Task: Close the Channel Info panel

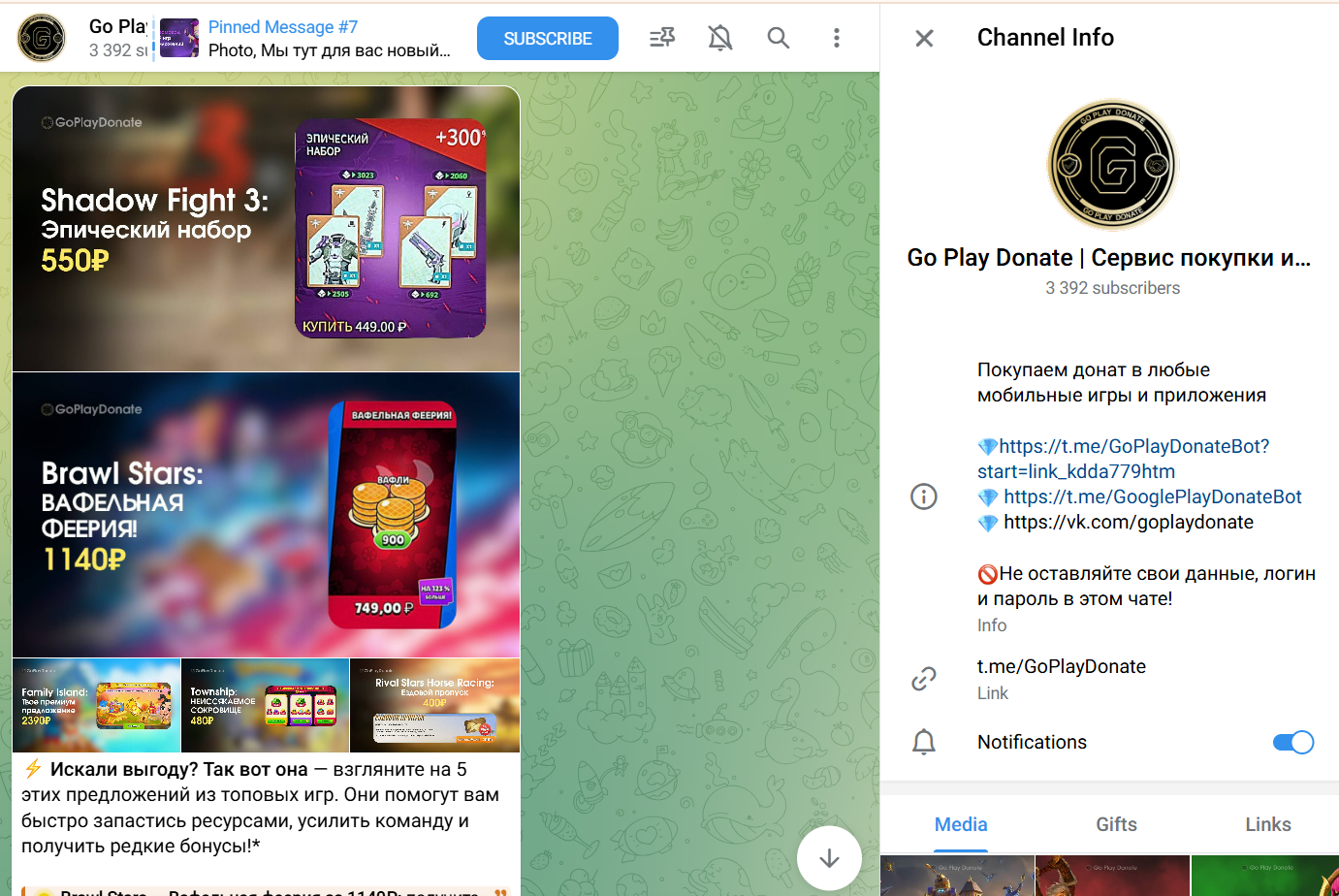Action: coord(924,38)
